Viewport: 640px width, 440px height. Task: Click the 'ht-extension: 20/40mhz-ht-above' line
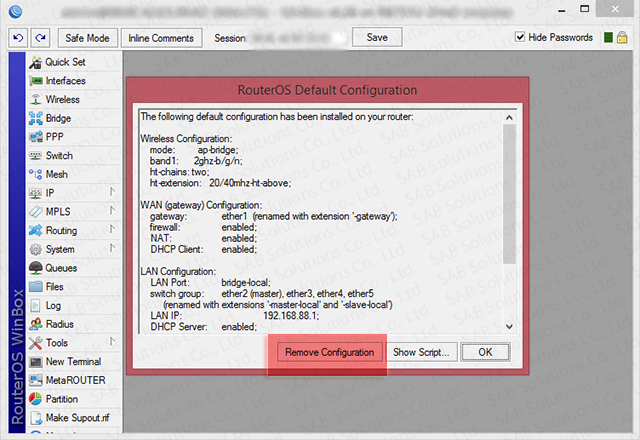[x=220, y=183]
